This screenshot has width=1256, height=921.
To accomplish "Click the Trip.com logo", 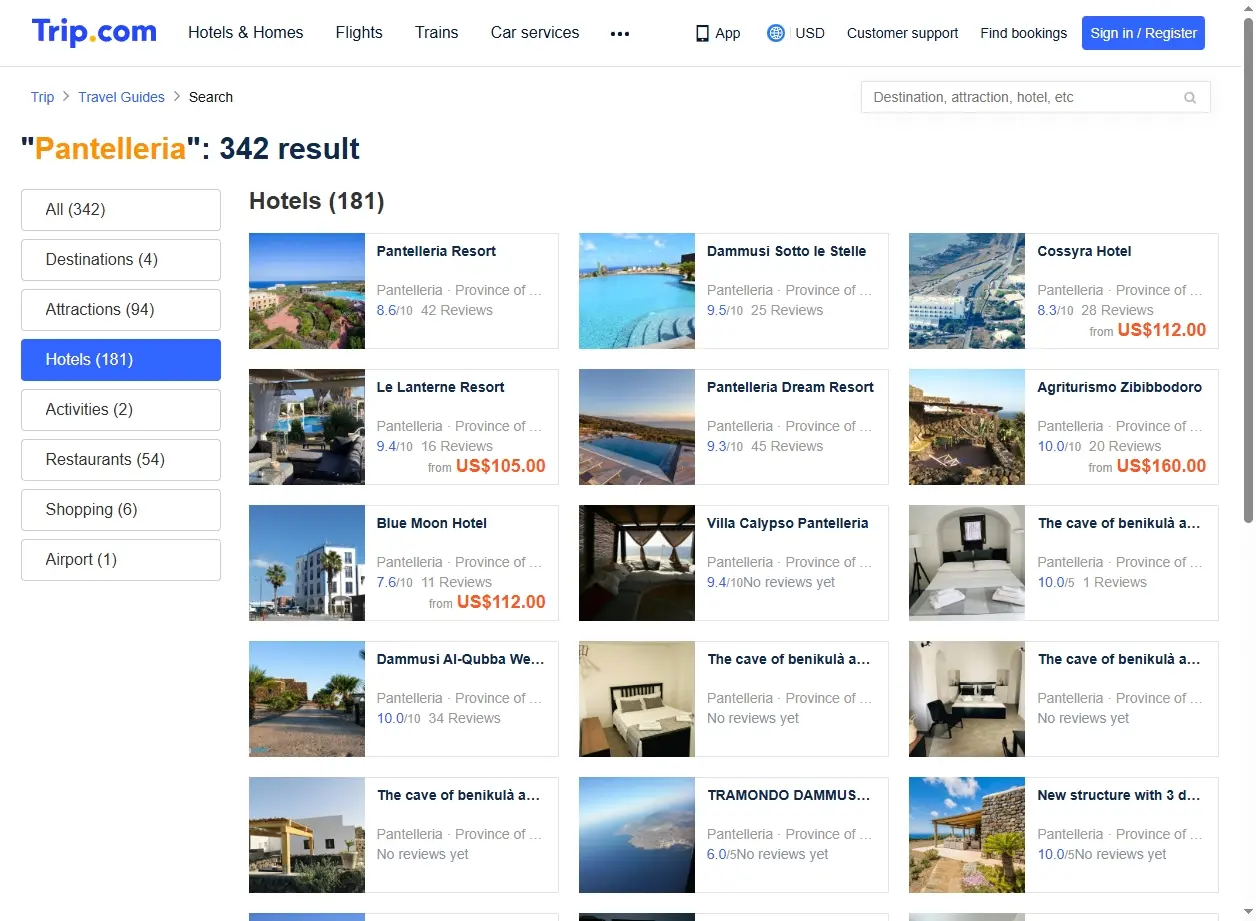I will click(x=94, y=32).
